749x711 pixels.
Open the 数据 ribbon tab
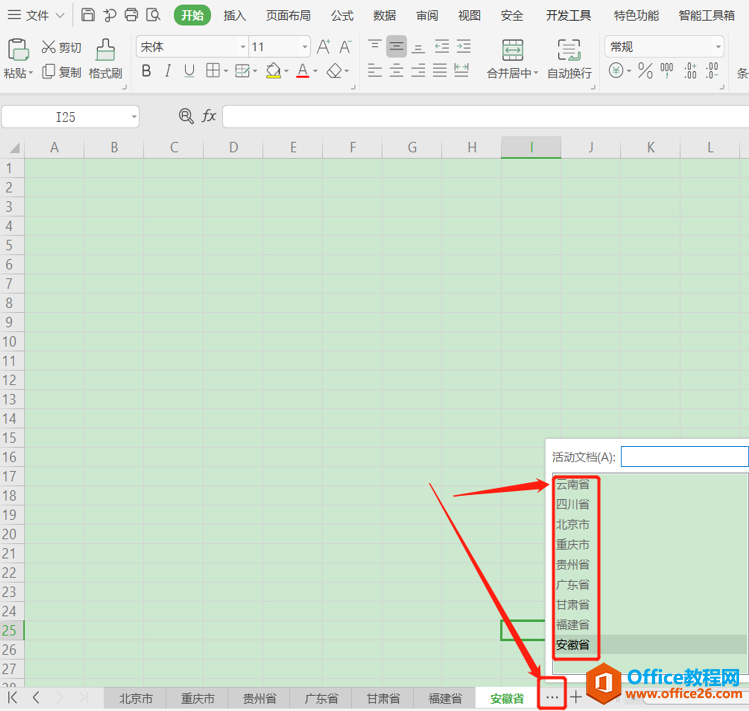pyautogui.click(x=385, y=16)
